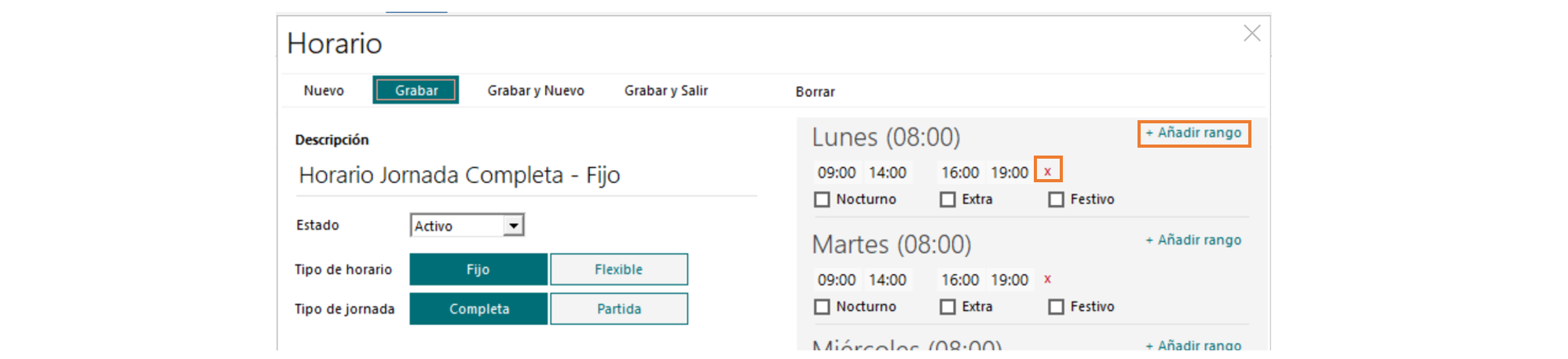Enable Nocturno checkbox under Lunes
Viewport: 1568px width, 359px height.
click(822, 200)
